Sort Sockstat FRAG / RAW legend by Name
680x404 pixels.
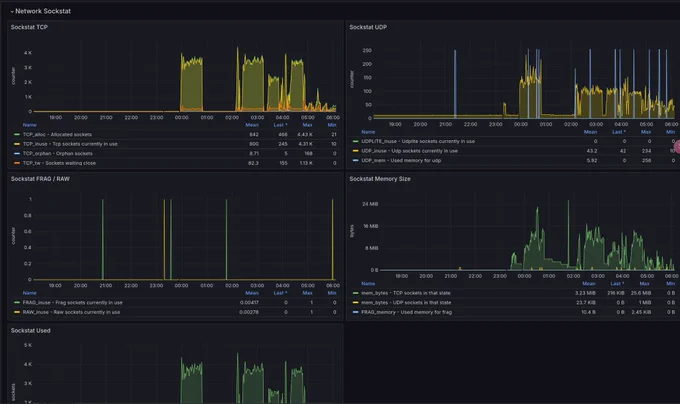point(29,293)
